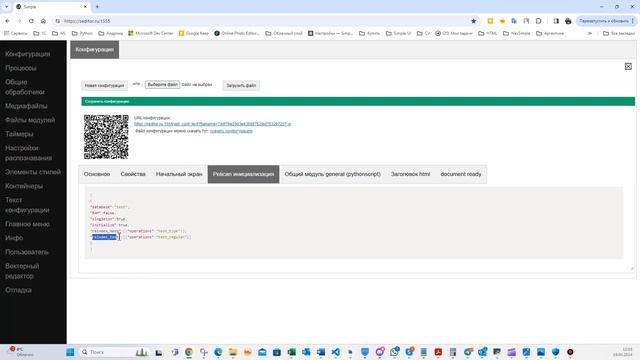Viewport: 640px width, 360px height.
Task: Open Пользователь sidebar entry
Action: pos(27,252)
